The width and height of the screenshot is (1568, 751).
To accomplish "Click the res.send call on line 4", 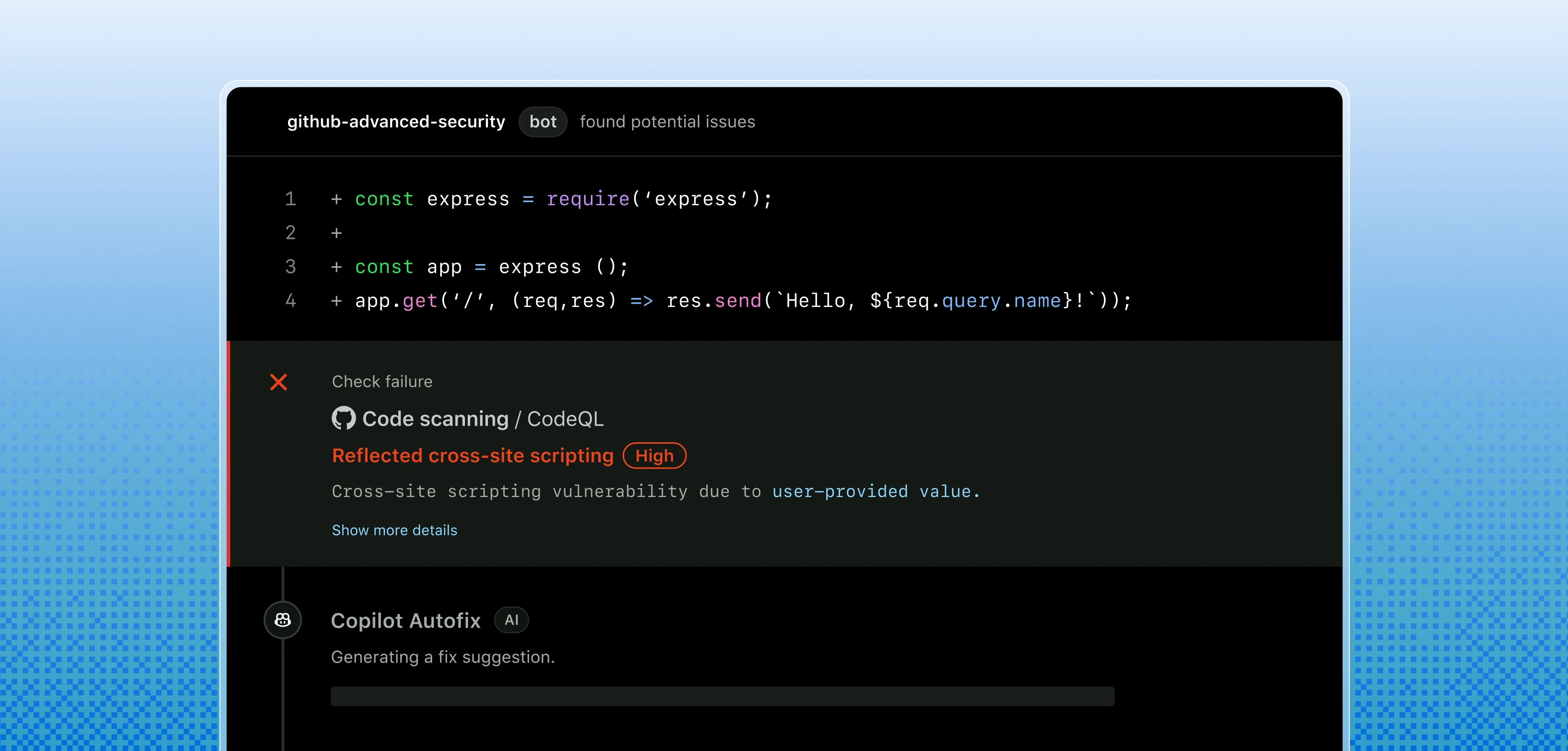I will (x=899, y=301).
